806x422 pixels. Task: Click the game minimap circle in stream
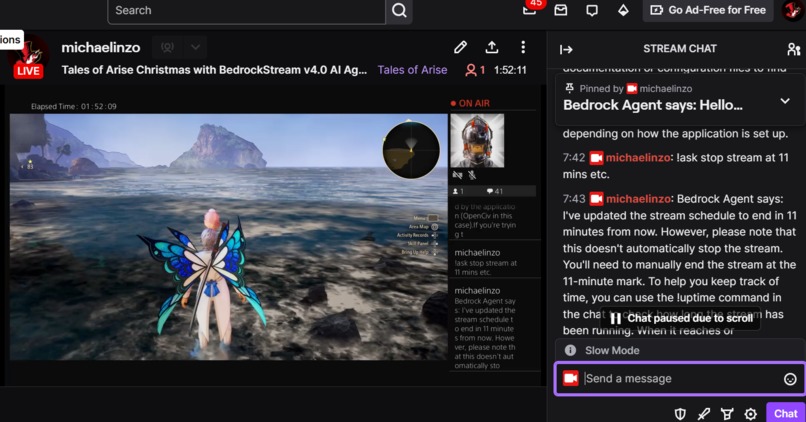point(411,150)
